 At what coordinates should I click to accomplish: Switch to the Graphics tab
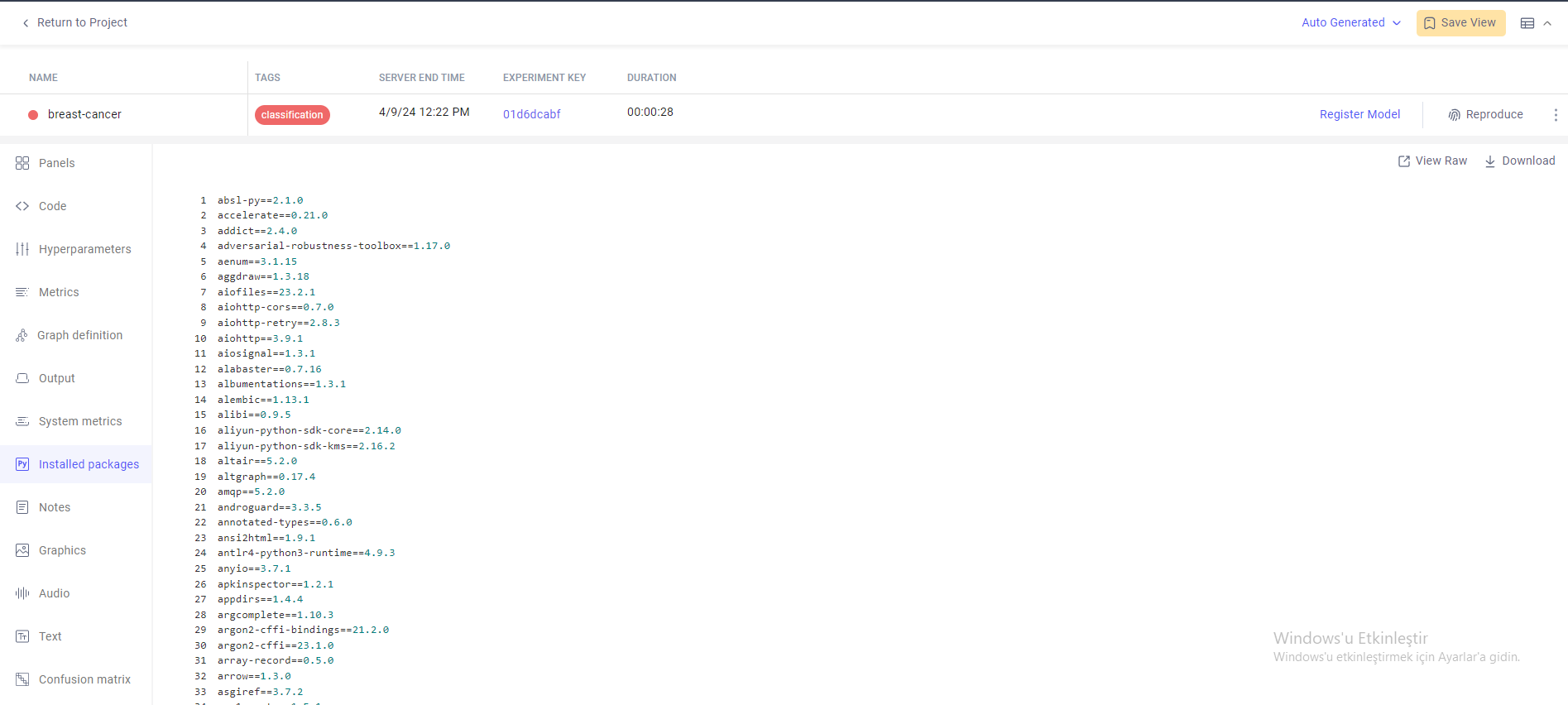pos(76,550)
